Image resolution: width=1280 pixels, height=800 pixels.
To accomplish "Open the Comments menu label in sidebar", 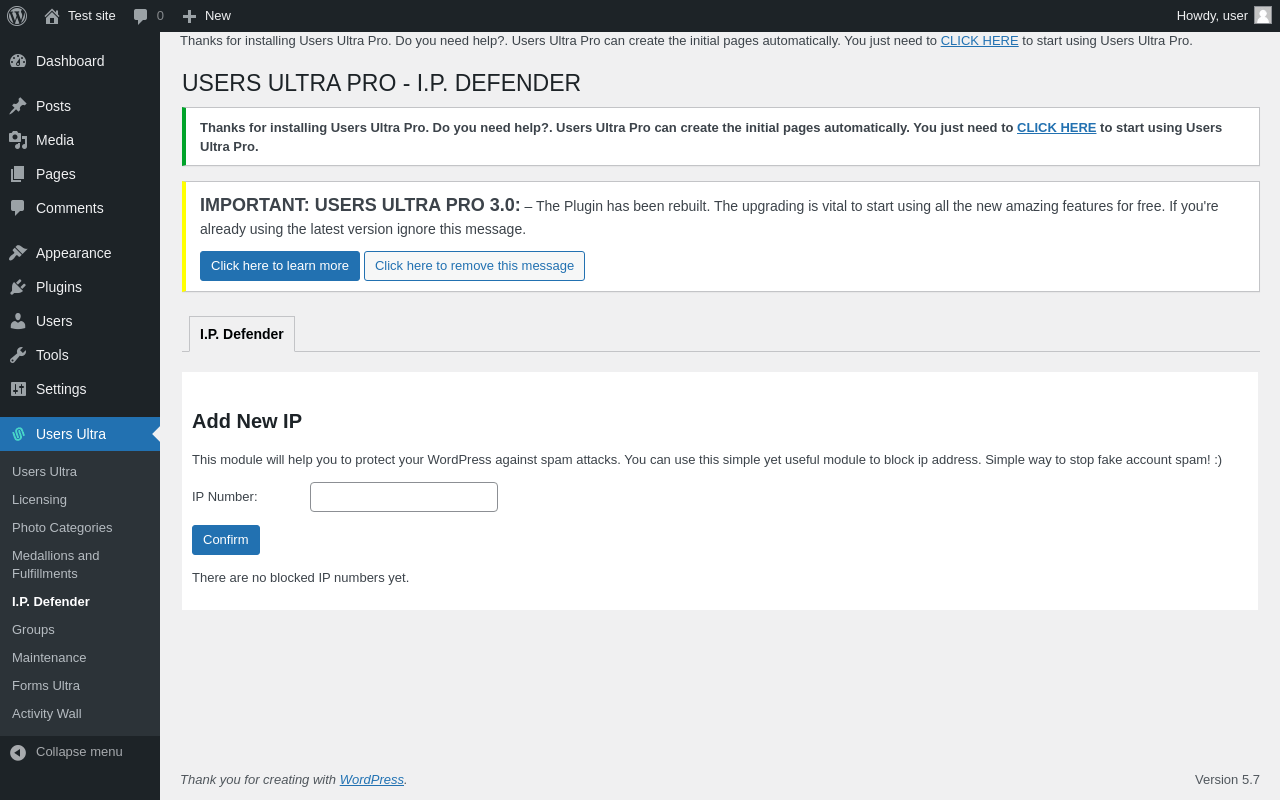I will (x=70, y=208).
